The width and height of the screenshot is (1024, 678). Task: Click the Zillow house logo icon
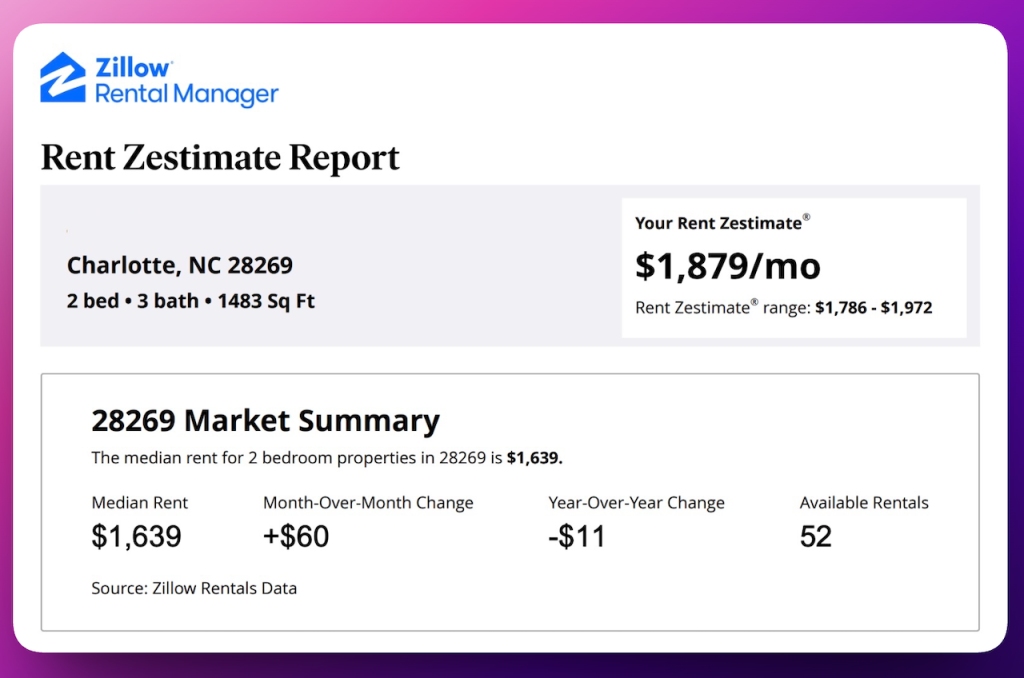click(63, 78)
